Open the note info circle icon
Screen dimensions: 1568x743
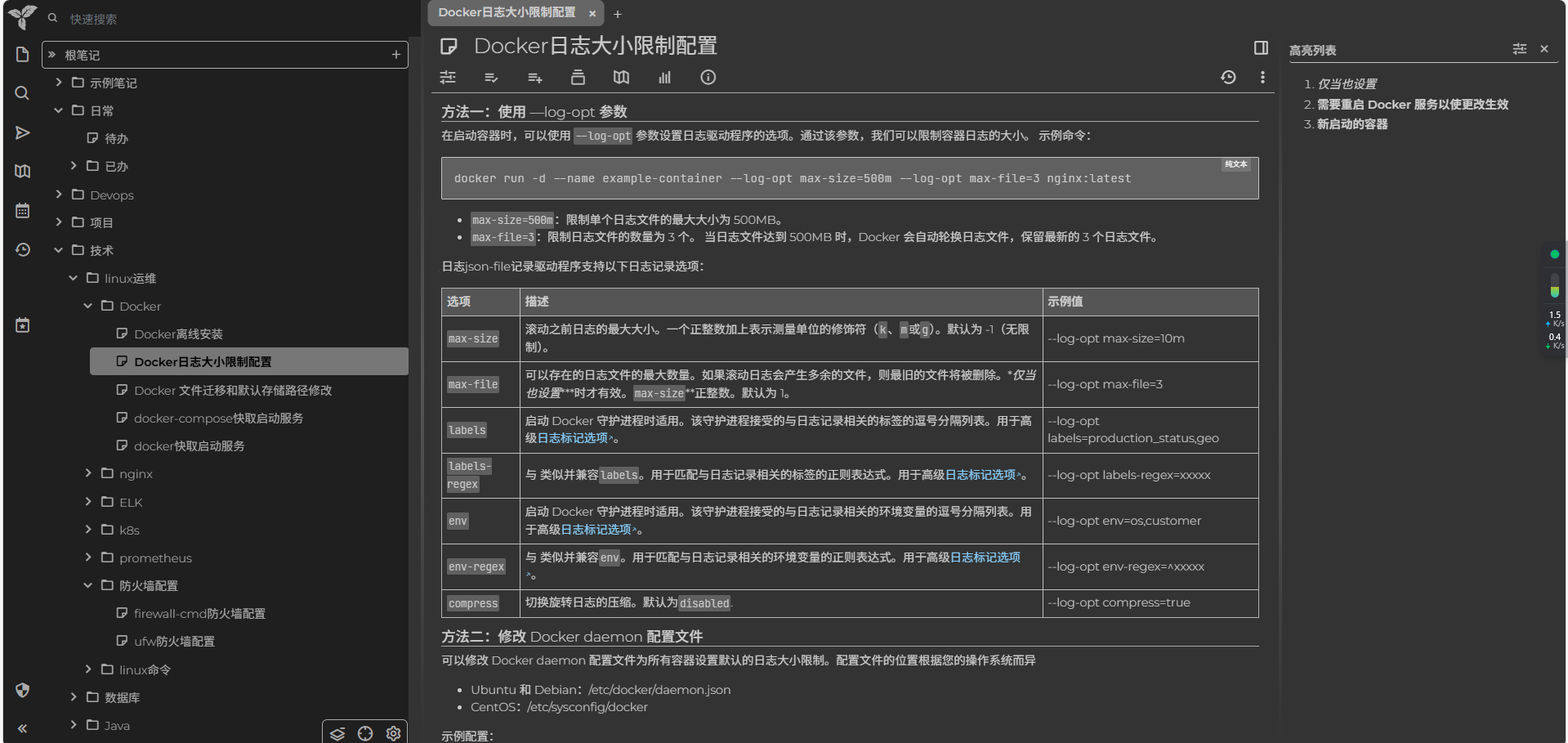pos(708,77)
